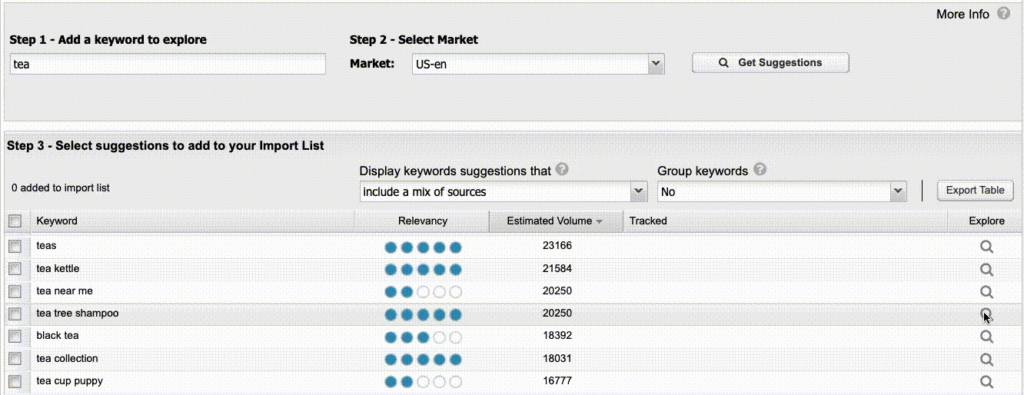Screen dimensions: 1024x395
Task: Explore the 'tea collection' keyword magnifier
Action: point(986,359)
